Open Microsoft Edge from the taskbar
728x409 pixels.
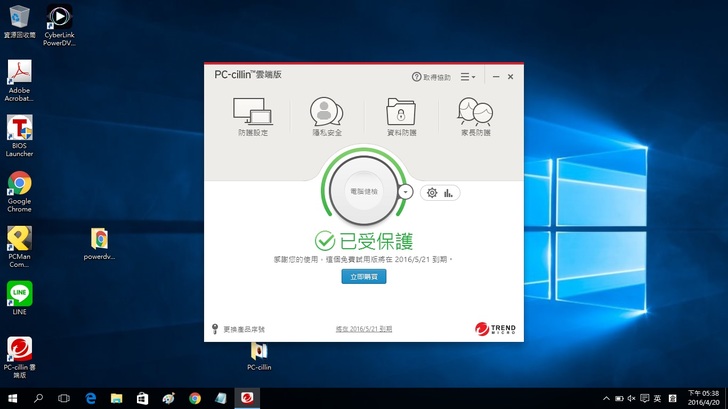[90, 398]
